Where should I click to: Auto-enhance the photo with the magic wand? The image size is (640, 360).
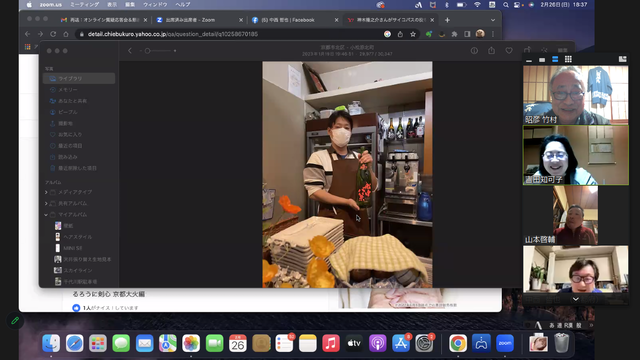[x=544, y=50]
